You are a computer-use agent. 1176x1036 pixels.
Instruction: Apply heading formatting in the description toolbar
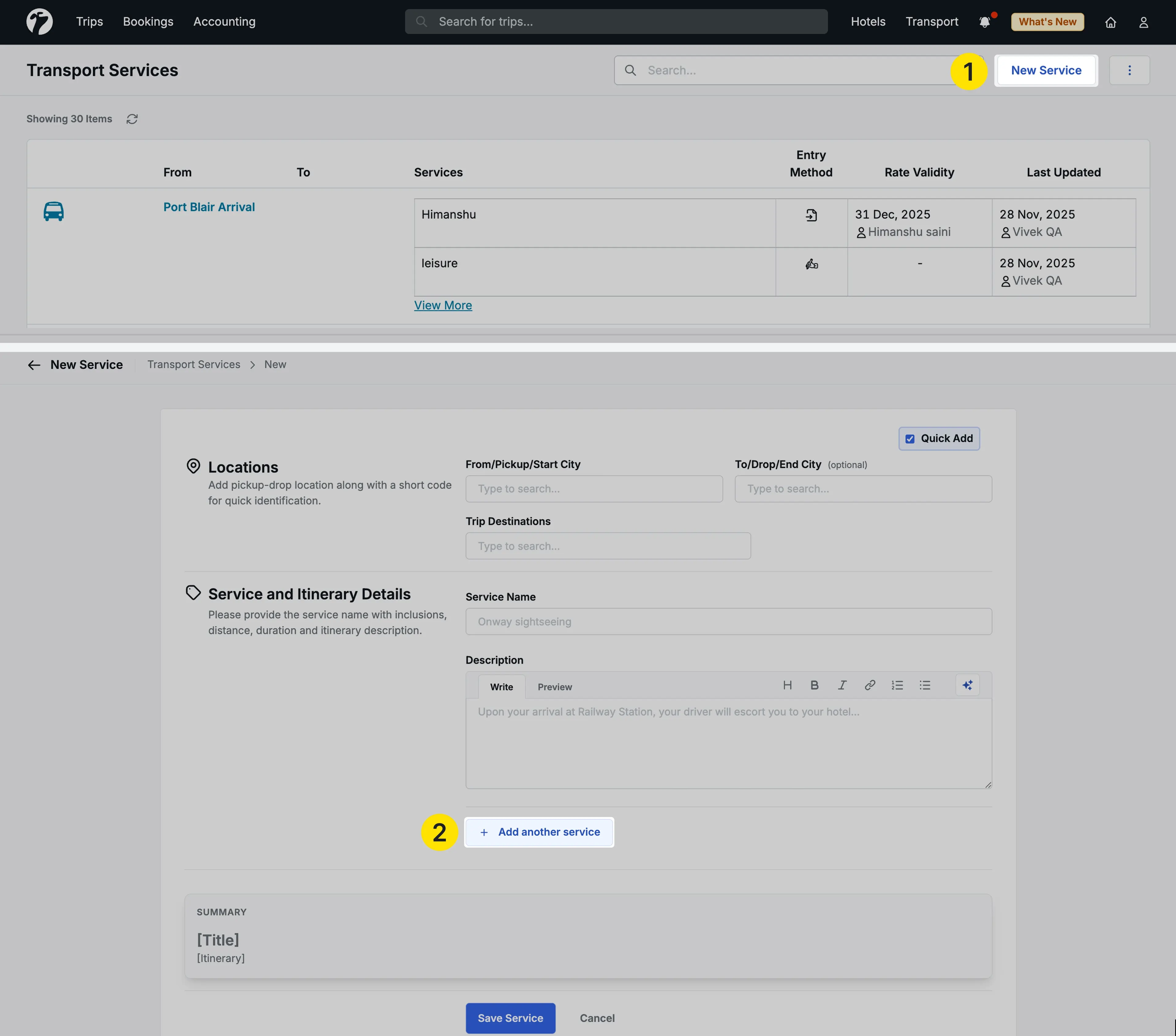click(x=786, y=685)
